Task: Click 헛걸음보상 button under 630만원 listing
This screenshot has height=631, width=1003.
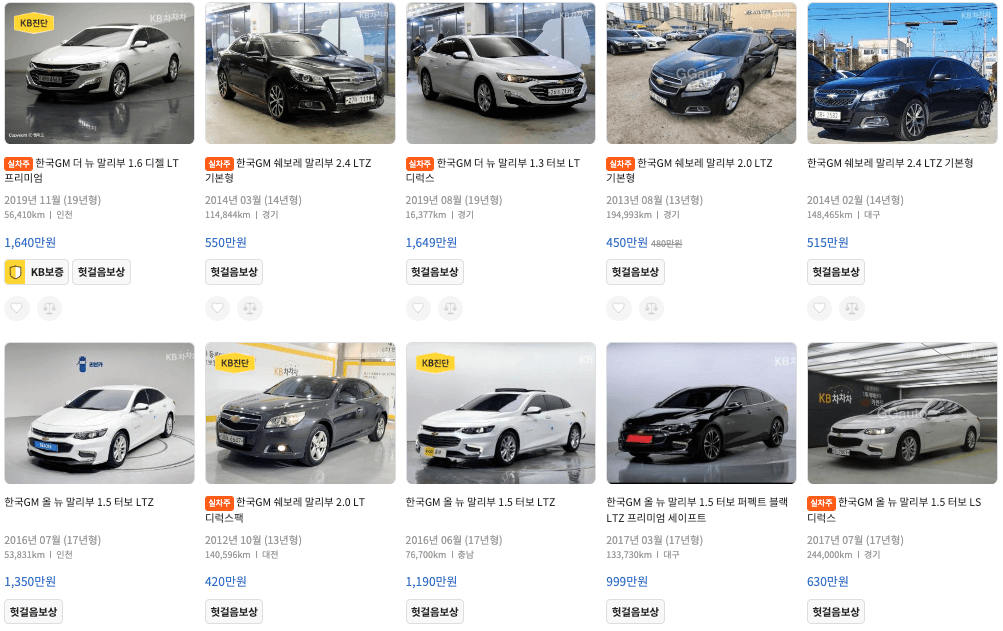Action: coord(836,612)
